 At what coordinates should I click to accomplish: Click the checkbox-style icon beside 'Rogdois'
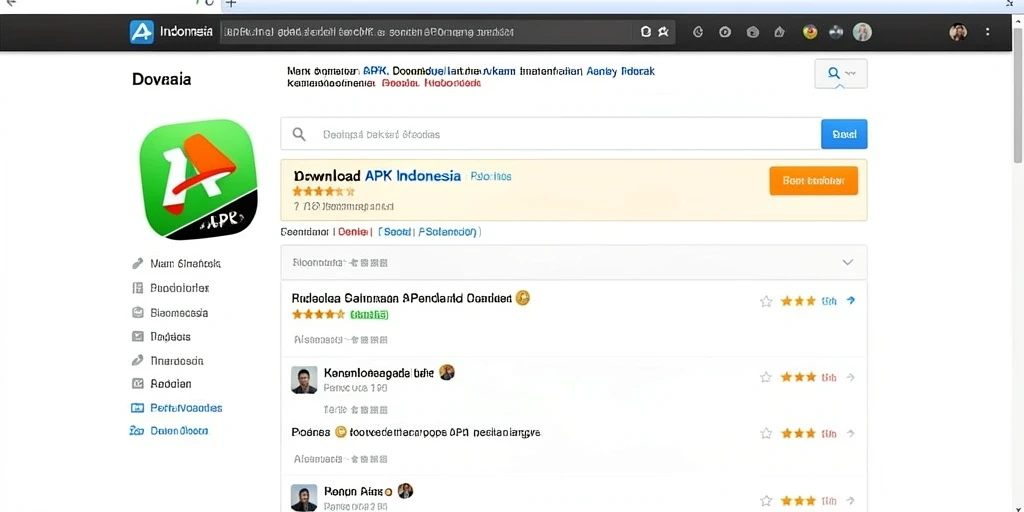(x=137, y=336)
